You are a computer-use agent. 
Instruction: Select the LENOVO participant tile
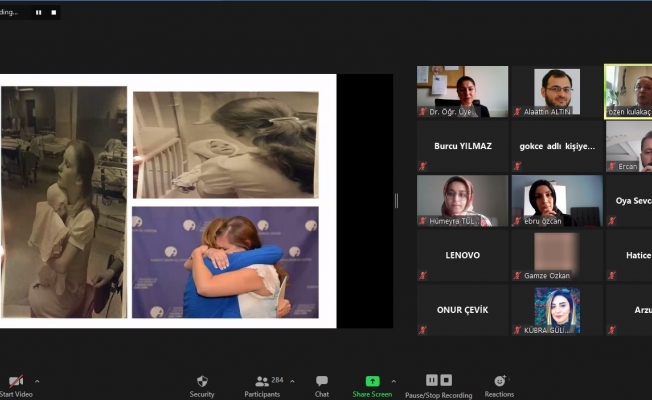point(462,255)
